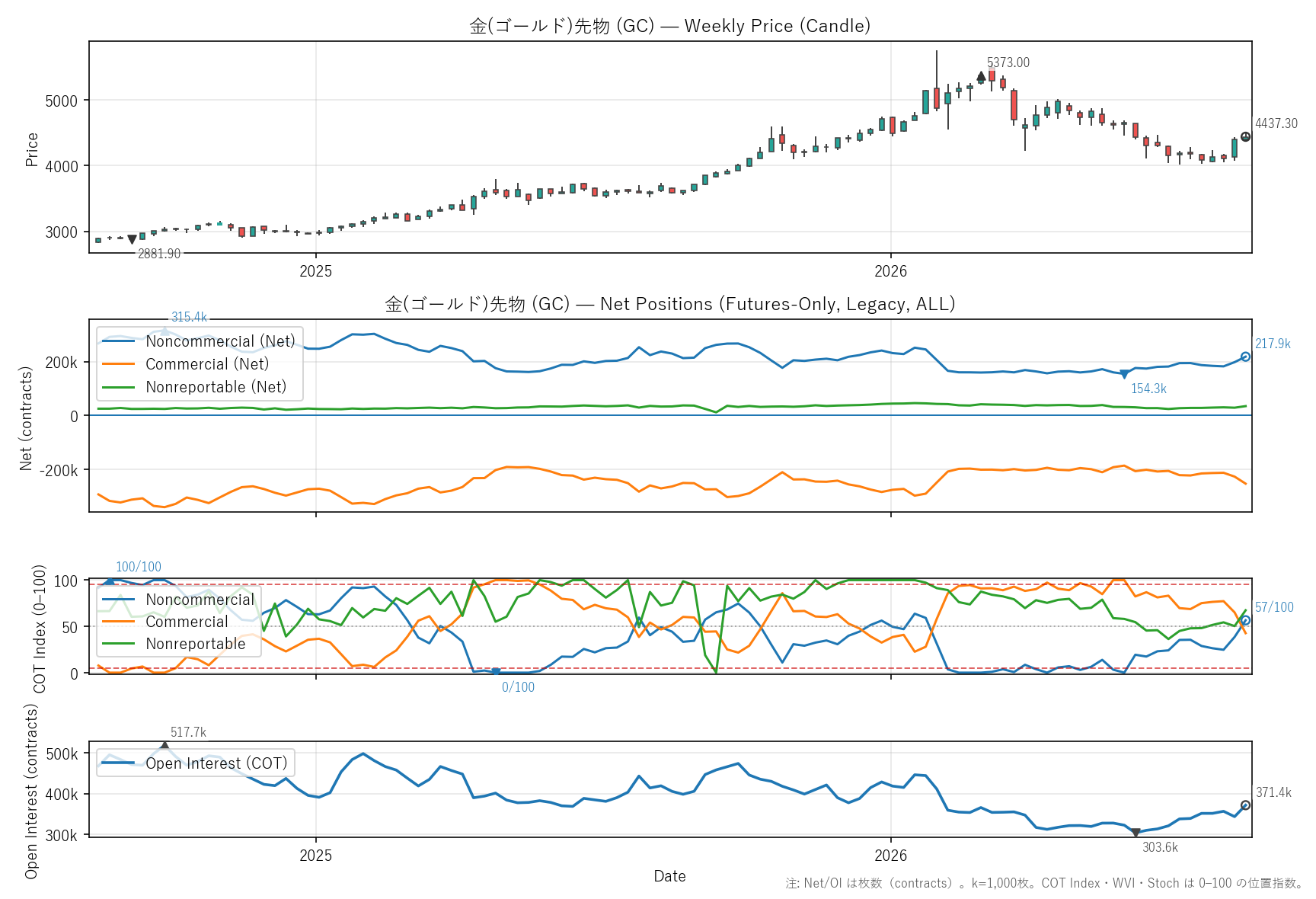Click the 2881.90 price low triangle marker
Image resolution: width=1316 pixels, height=899 pixels.
click(132, 240)
